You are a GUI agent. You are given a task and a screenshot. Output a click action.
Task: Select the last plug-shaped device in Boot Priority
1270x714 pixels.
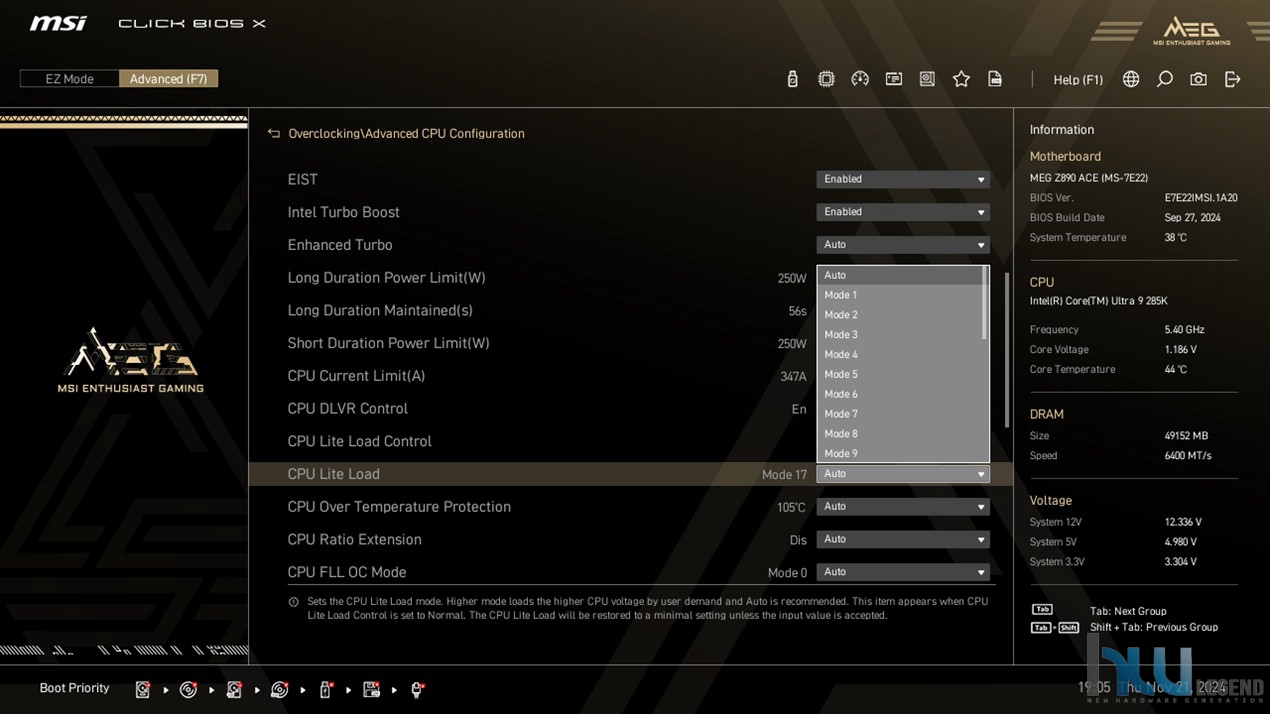pos(417,689)
